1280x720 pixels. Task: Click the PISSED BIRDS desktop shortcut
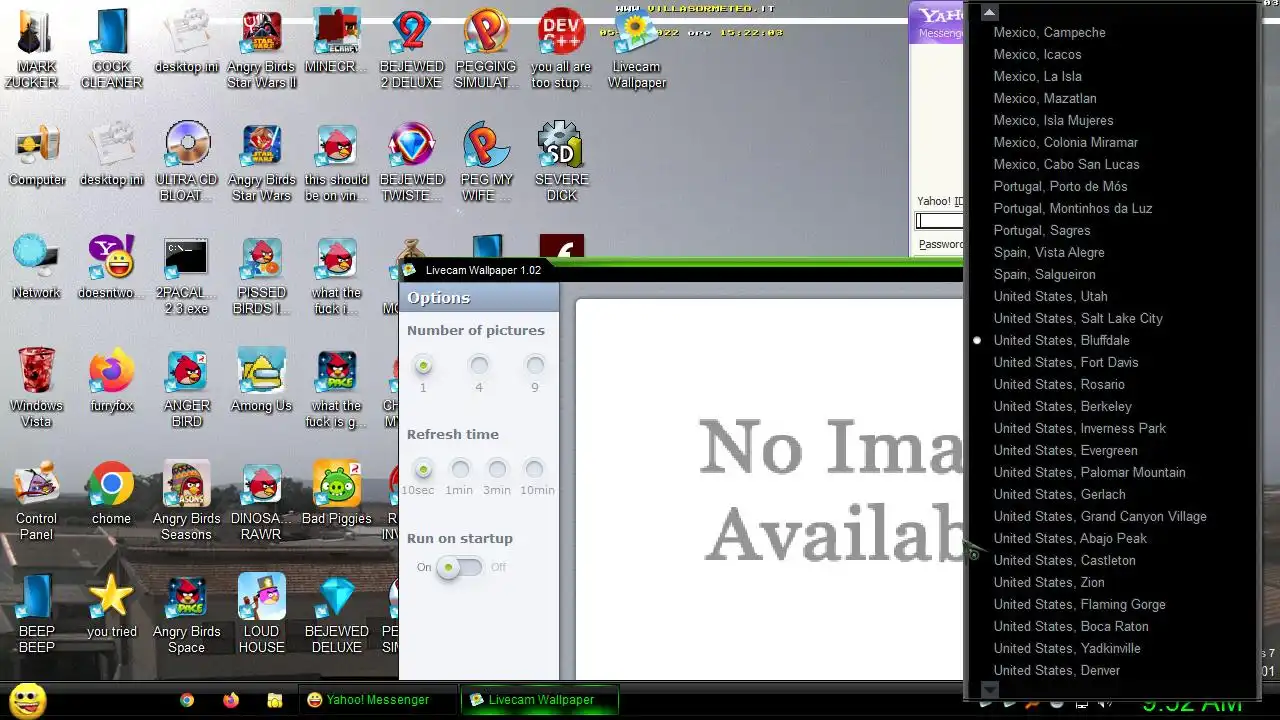(x=261, y=276)
